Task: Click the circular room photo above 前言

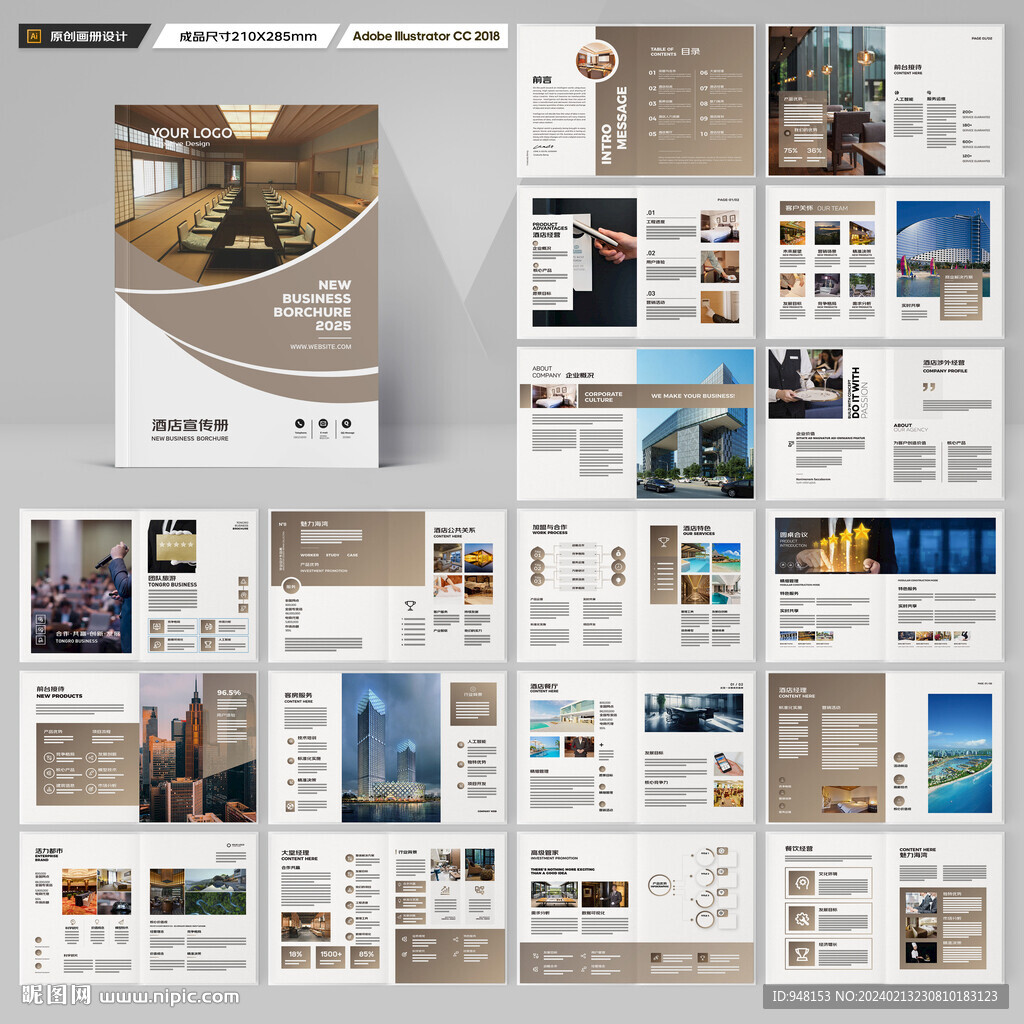Action: point(596,61)
